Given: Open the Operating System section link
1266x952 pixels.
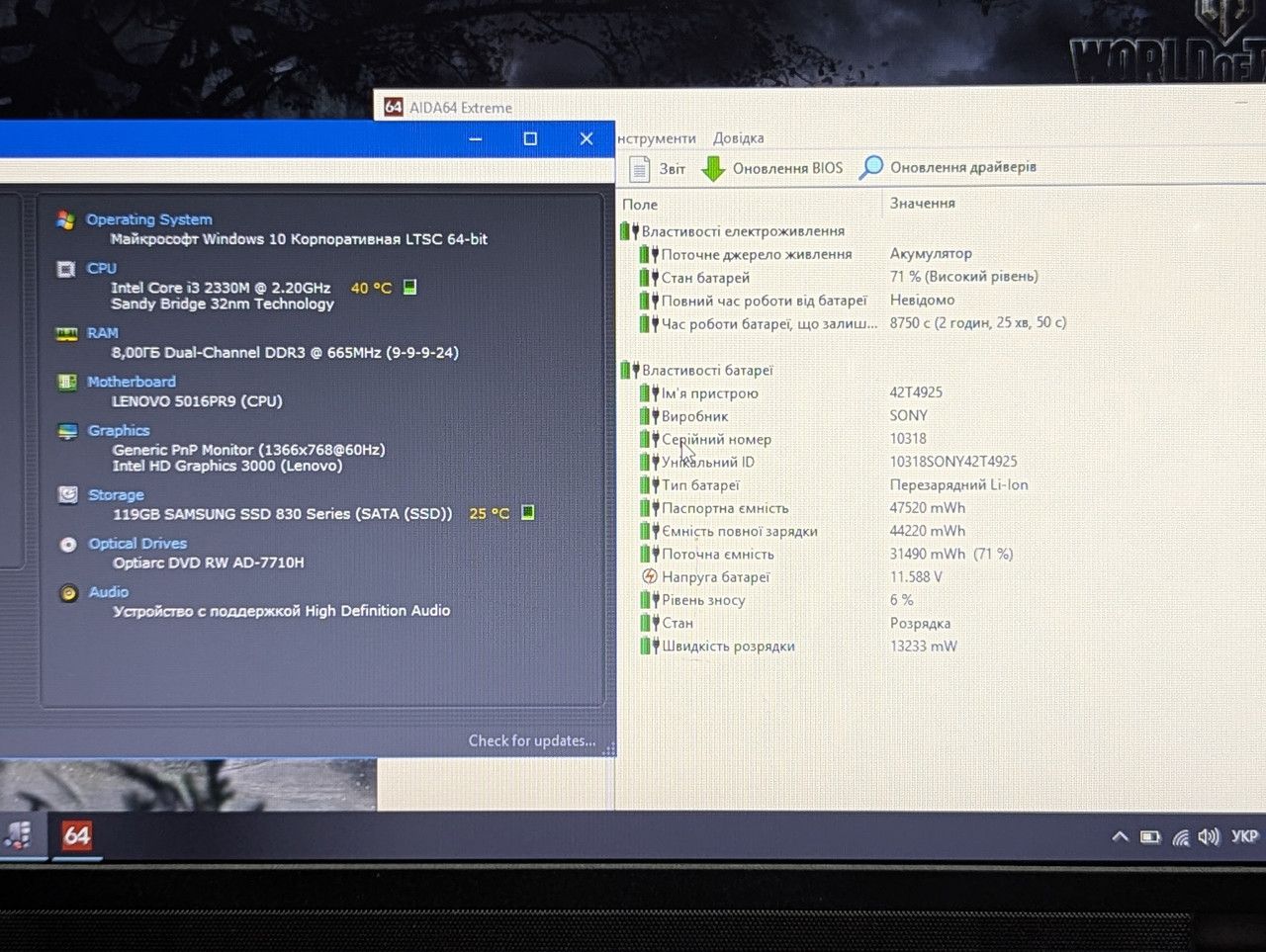Looking at the screenshot, I should coord(148,219).
